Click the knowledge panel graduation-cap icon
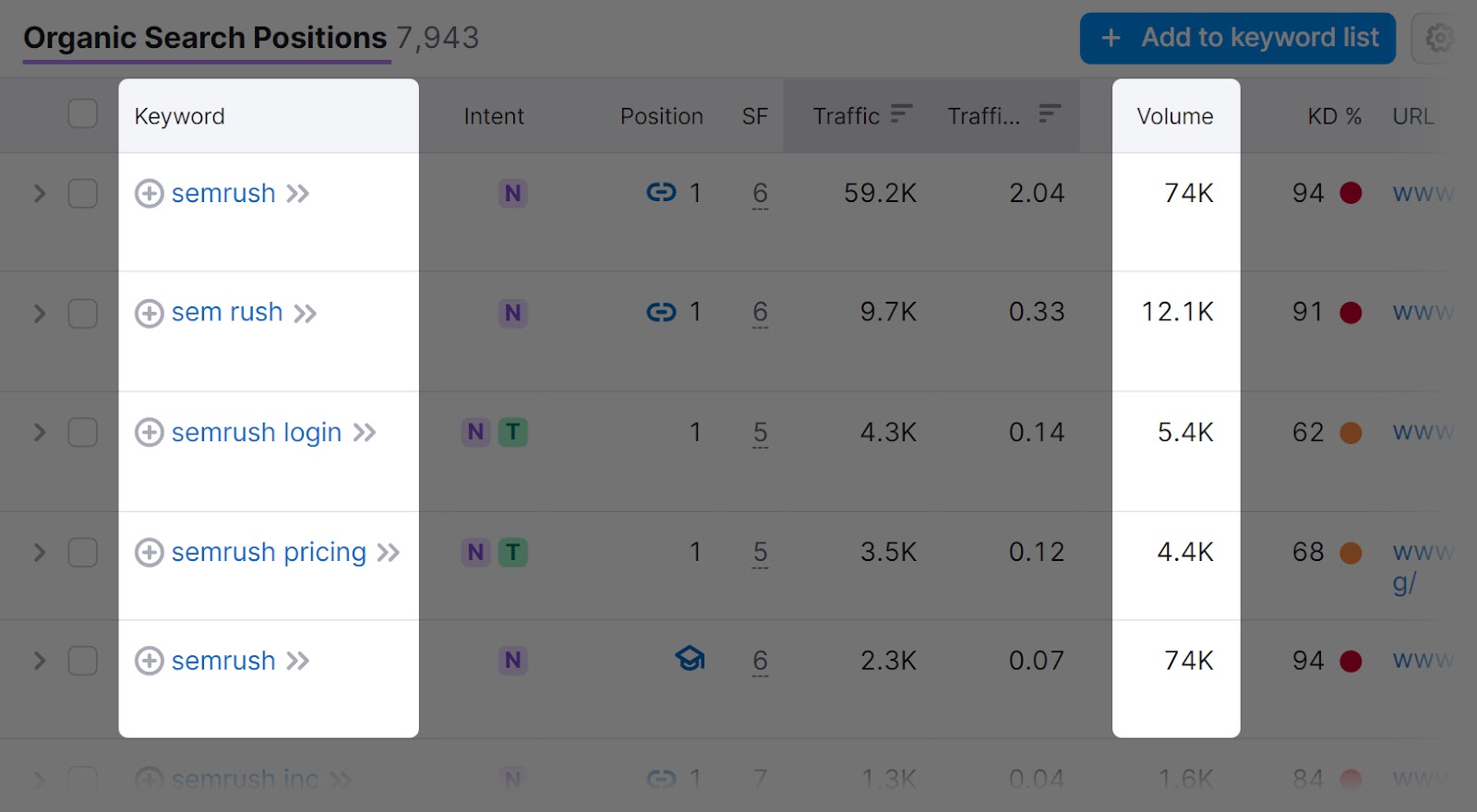The height and width of the screenshot is (812, 1477). [x=690, y=659]
